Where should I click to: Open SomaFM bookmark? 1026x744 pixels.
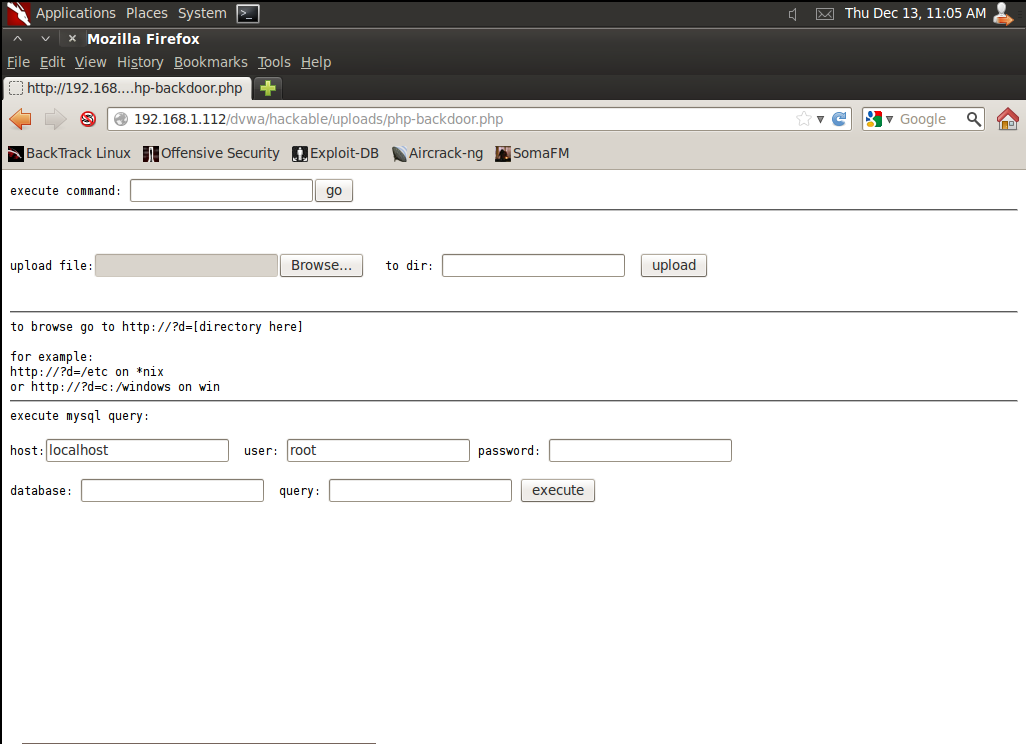(532, 153)
